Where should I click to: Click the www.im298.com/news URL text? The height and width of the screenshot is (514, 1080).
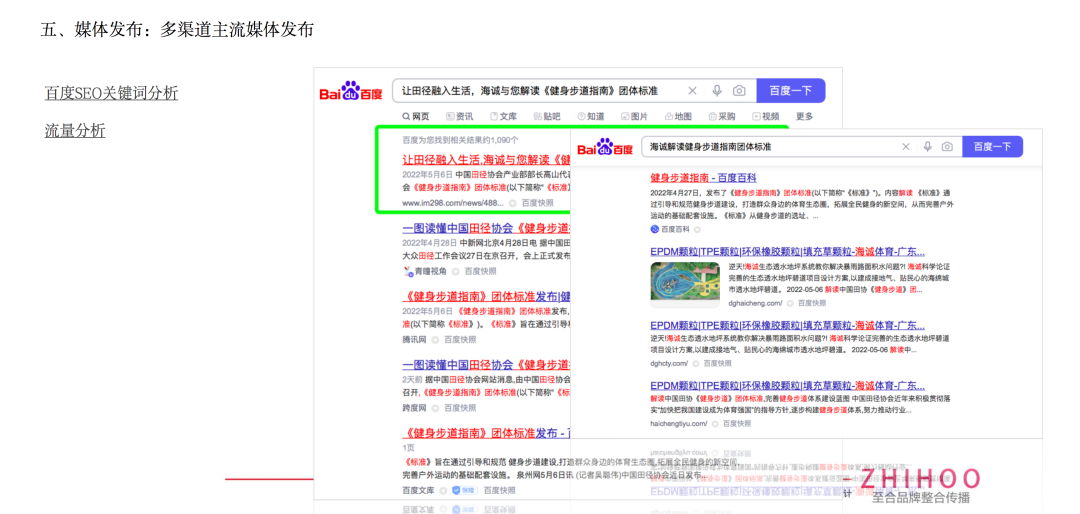coord(453,203)
